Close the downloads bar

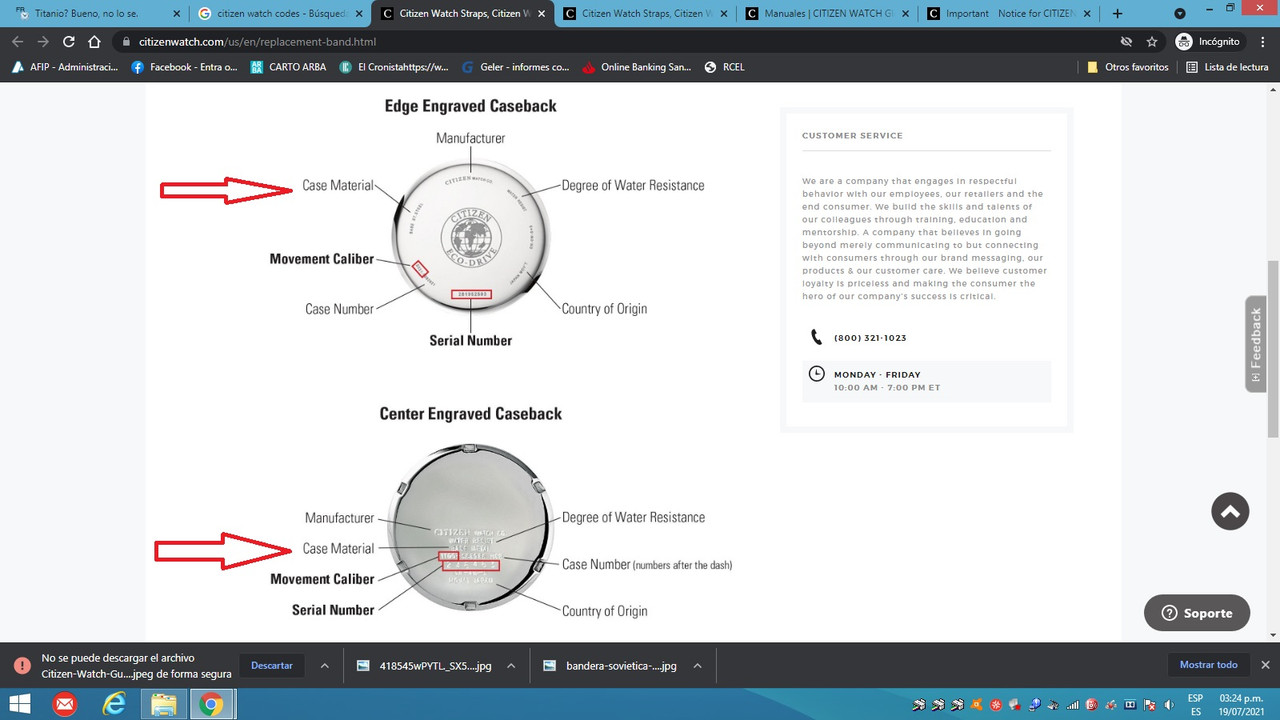tap(1265, 665)
